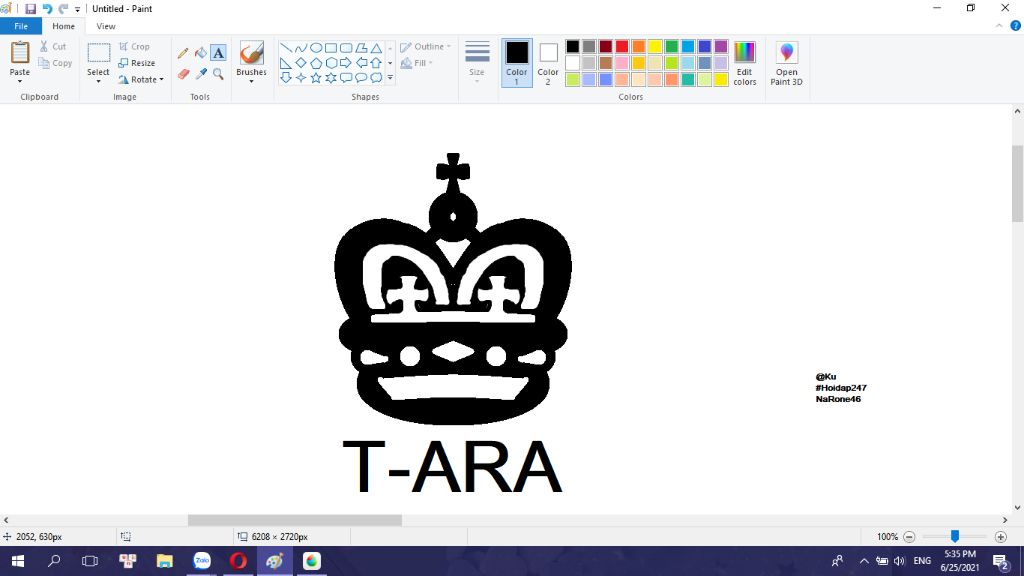Pick the Right triangle shape
Screen dimensions: 1024x576
[286, 63]
